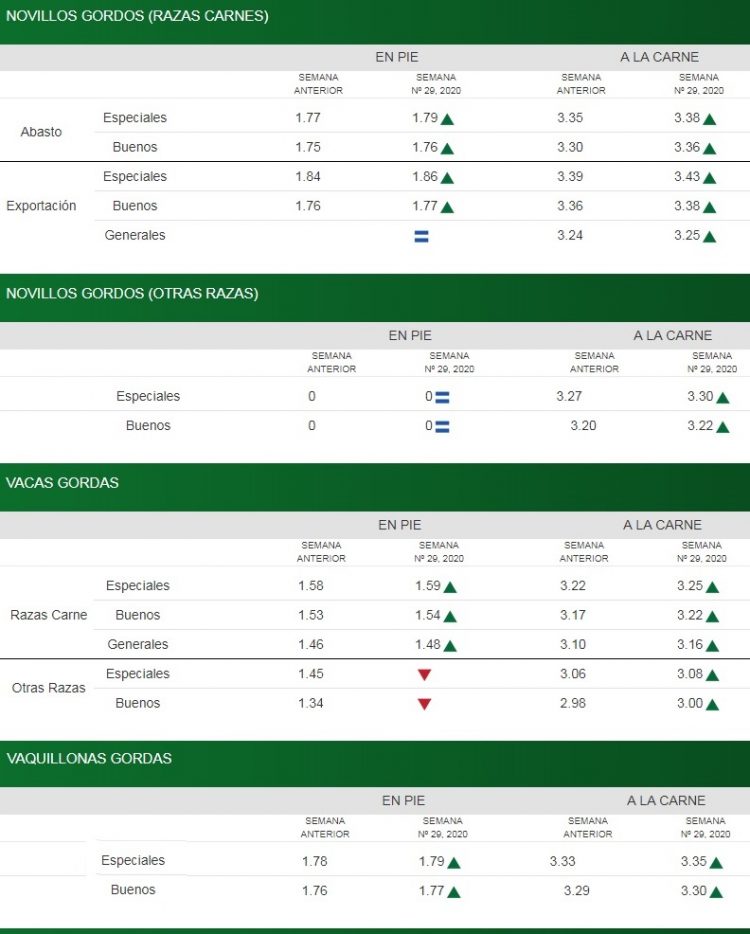
Task: Click the Otras Razas row group label
Action: (48, 688)
